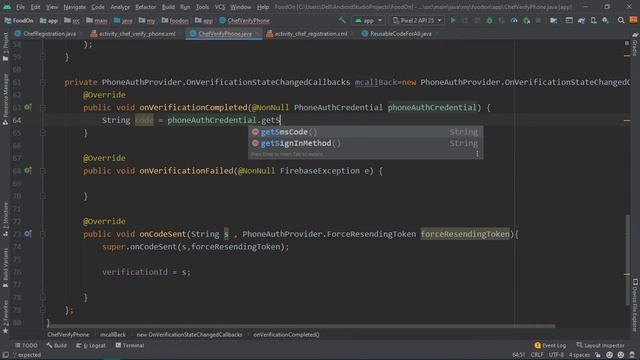
Task: Click the CRLF line separator in status bar
Action: tap(536, 355)
